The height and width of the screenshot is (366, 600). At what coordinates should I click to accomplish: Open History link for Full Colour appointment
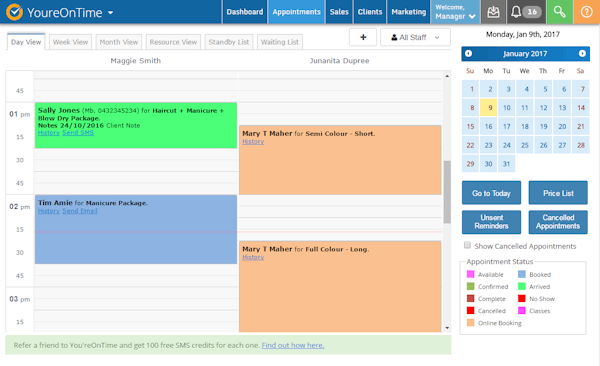coord(253,257)
